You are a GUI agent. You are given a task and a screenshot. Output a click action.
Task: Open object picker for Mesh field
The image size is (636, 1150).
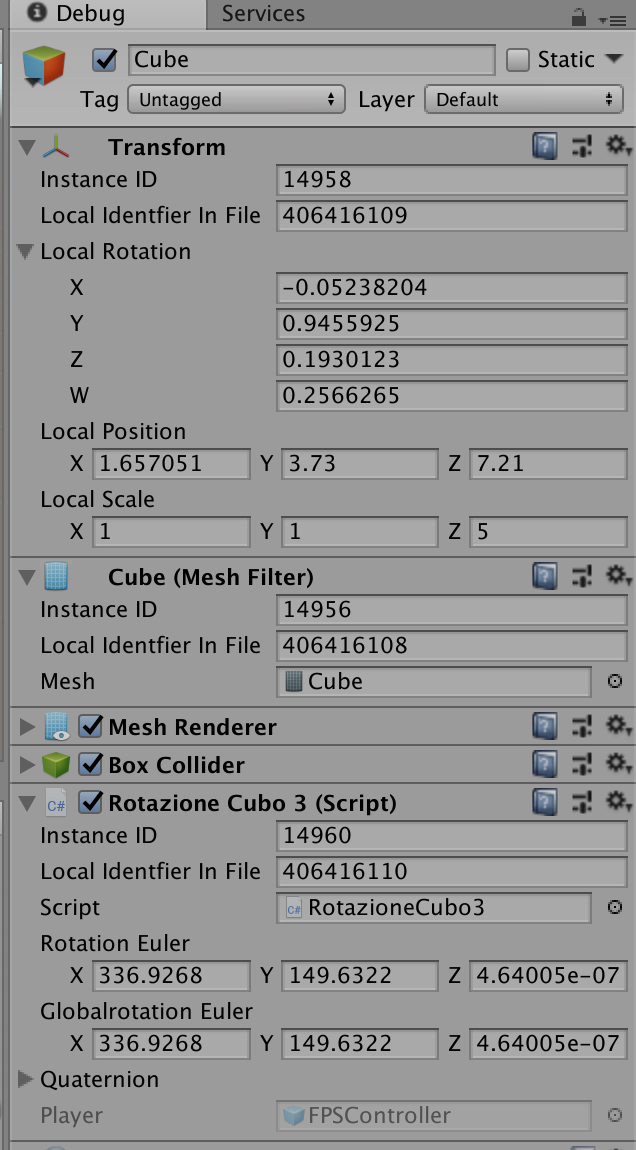coord(615,681)
